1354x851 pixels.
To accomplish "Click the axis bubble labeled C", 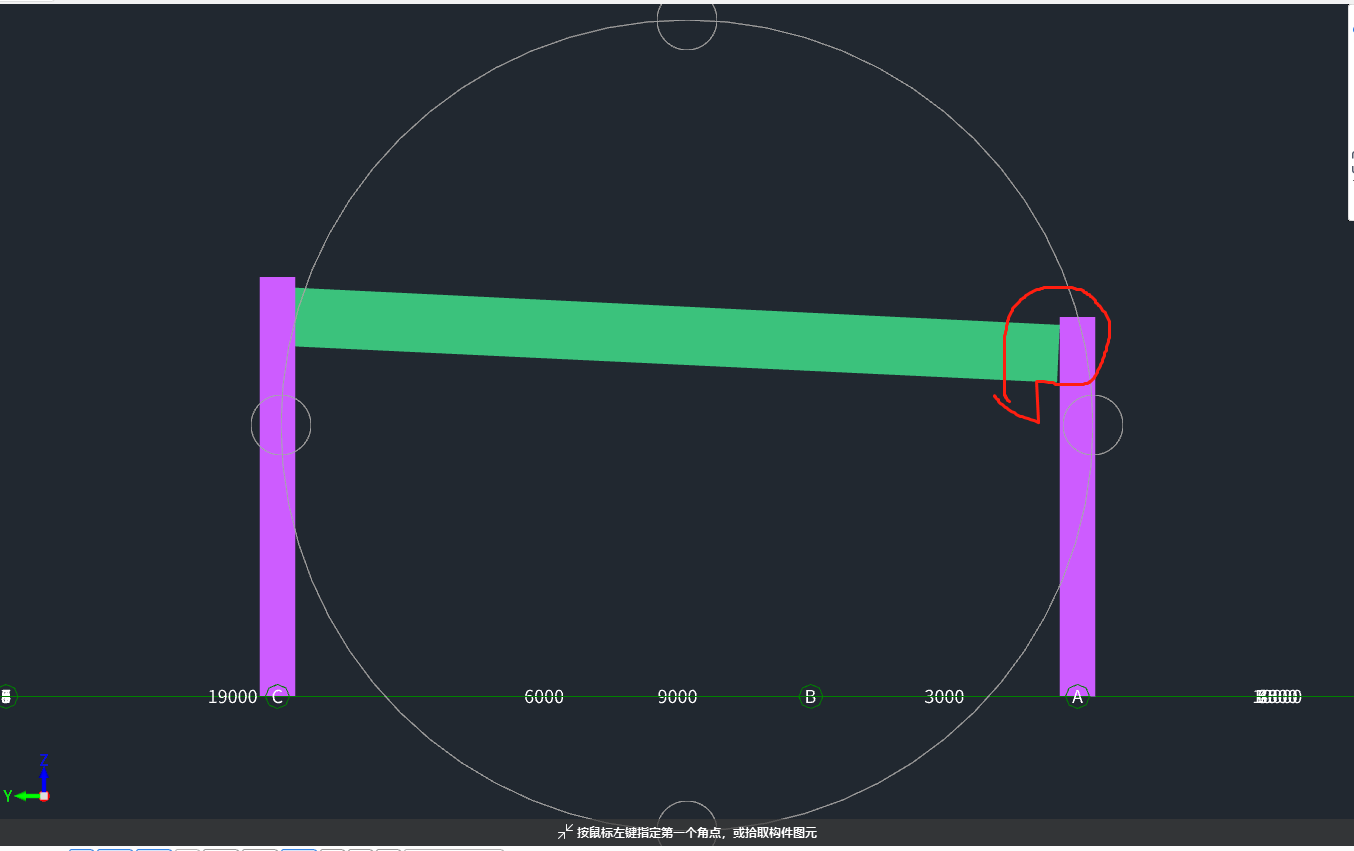I will 277,696.
